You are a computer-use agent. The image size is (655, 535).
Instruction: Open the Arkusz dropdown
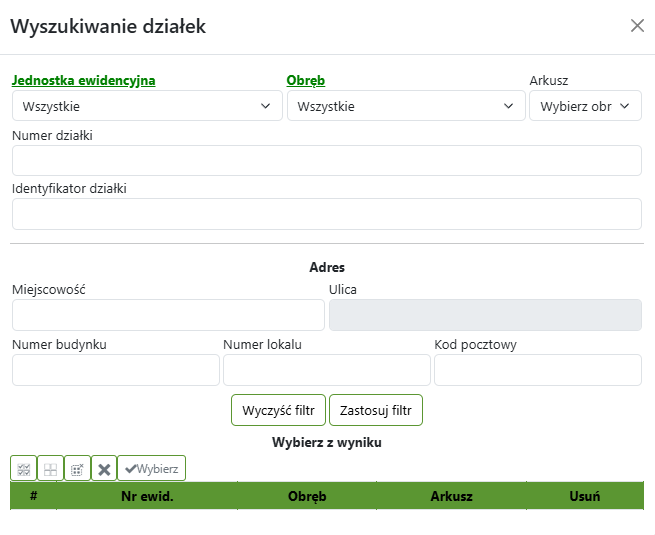coord(585,106)
